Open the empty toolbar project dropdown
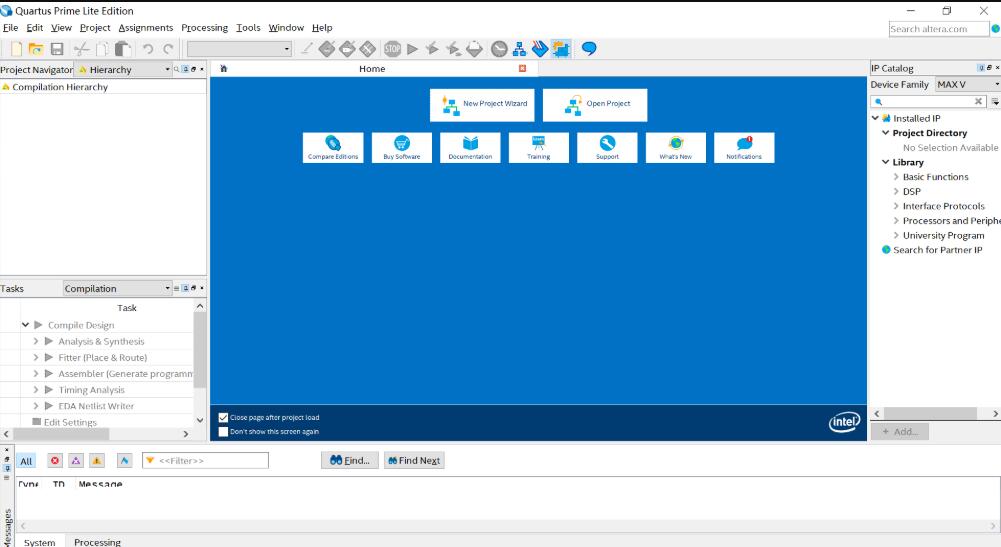Screen dimensions: 1001x547 pyautogui.click(x=239, y=49)
